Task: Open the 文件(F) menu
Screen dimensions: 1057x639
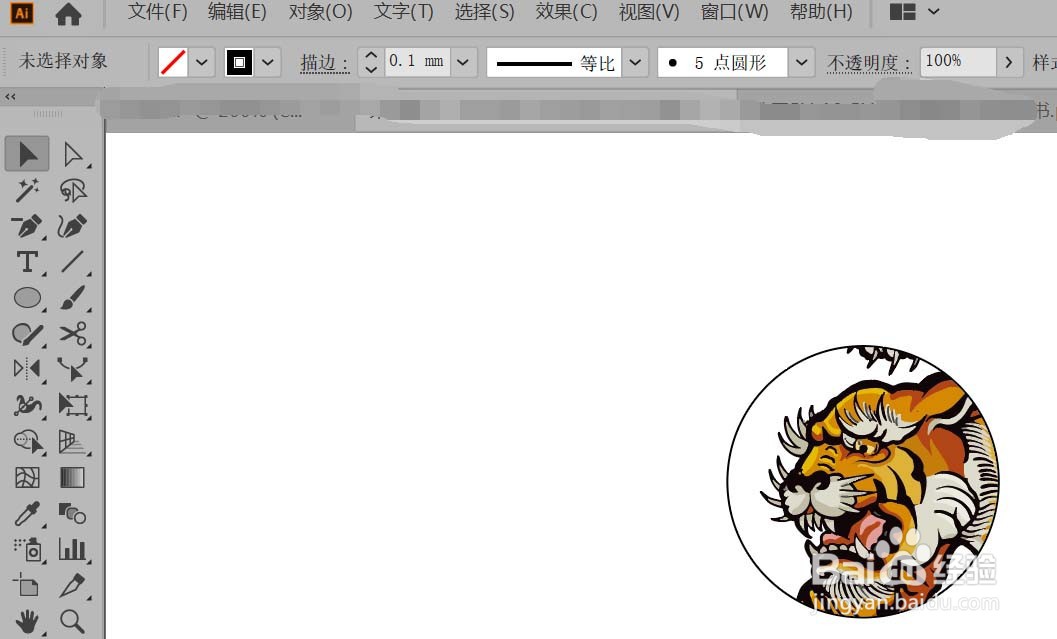Action: click(158, 12)
